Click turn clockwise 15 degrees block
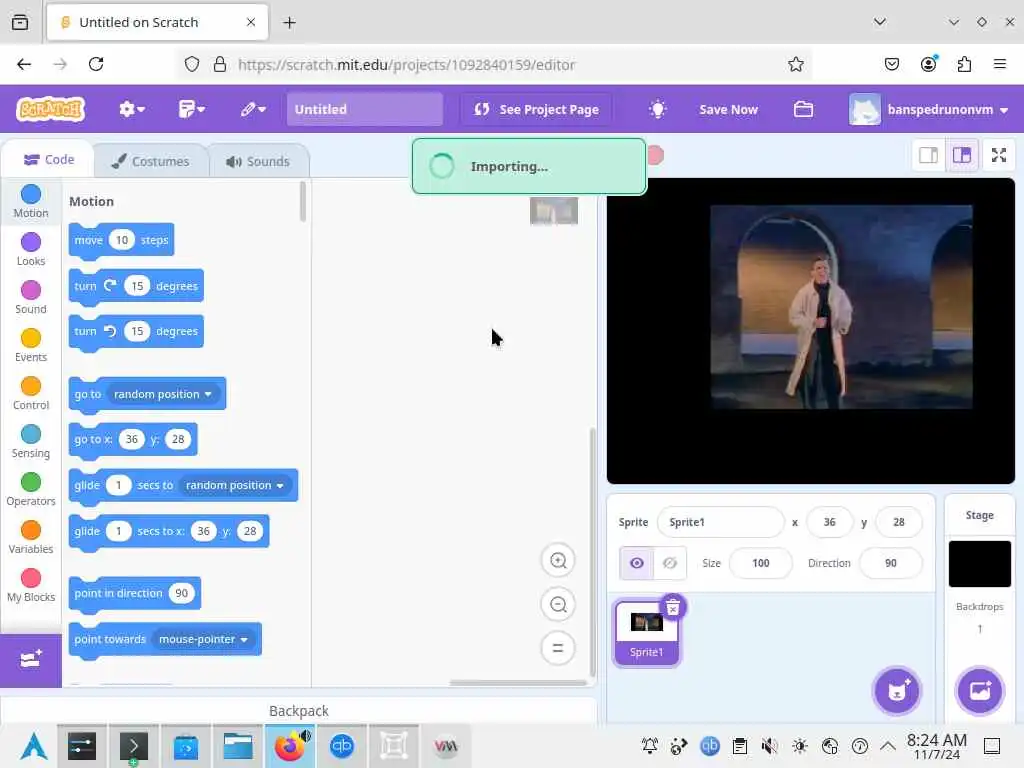This screenshot has height=768, width=1024. click(x=136, y=286)
